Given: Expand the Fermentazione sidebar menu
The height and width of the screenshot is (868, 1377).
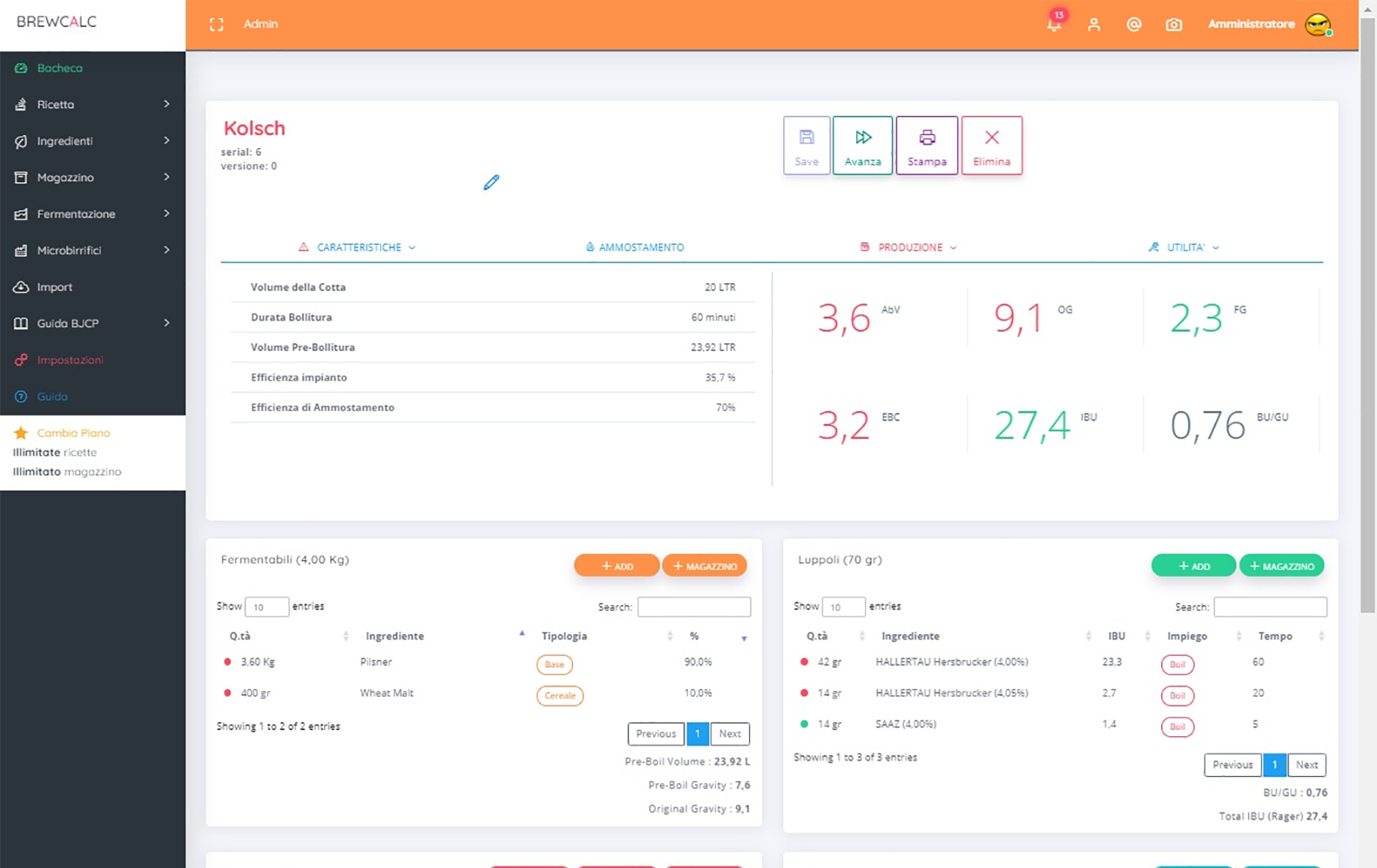Looking at the screenshot, I should [93, 214].
